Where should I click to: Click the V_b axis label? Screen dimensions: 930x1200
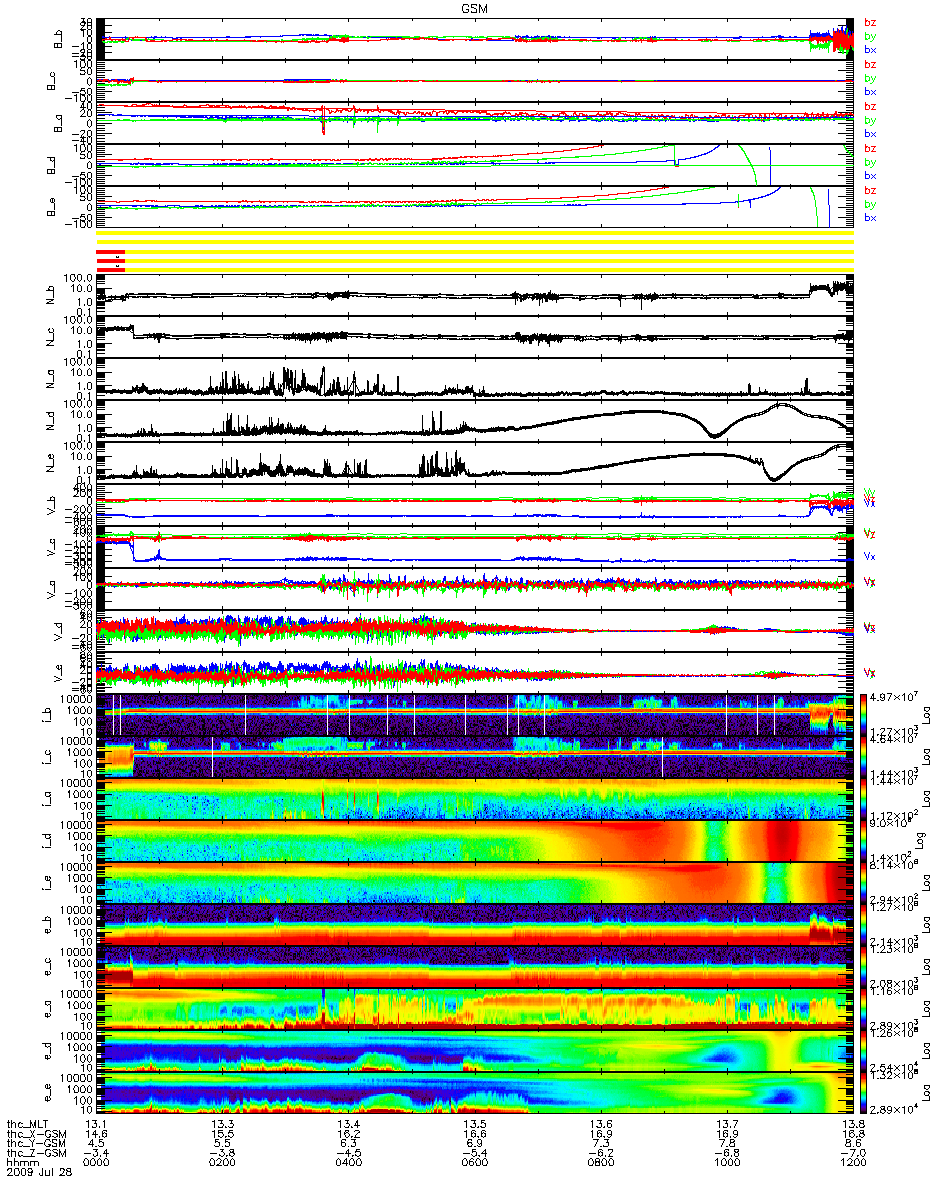51,506
